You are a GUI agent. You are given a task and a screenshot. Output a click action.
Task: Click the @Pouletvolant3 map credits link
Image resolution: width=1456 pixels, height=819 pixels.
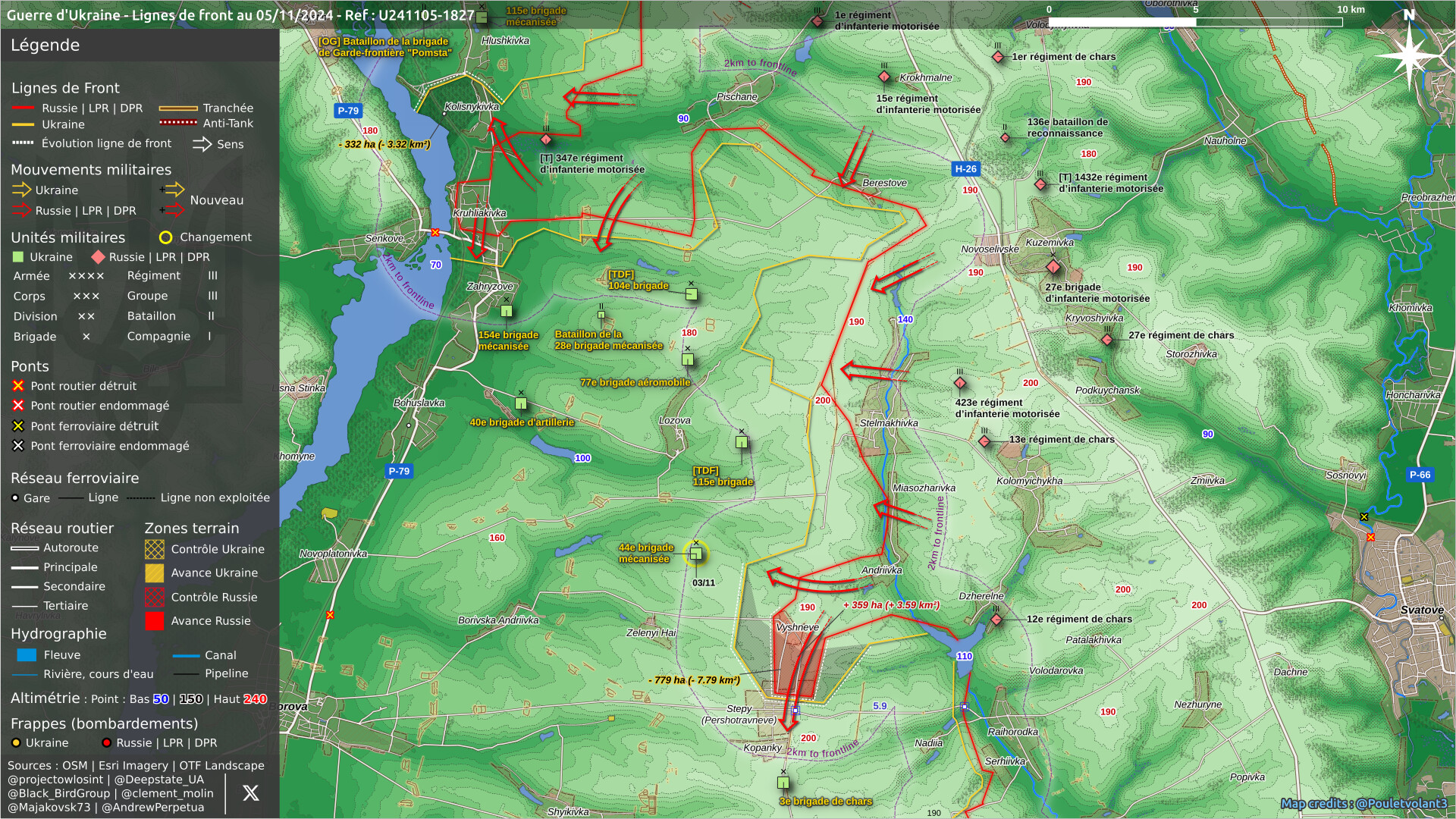pos(1401,803)
